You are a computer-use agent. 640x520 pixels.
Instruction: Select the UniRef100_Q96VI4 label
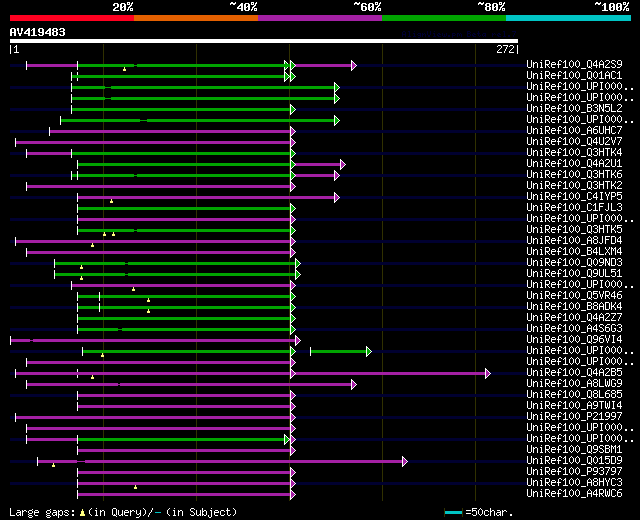(574, 340)
